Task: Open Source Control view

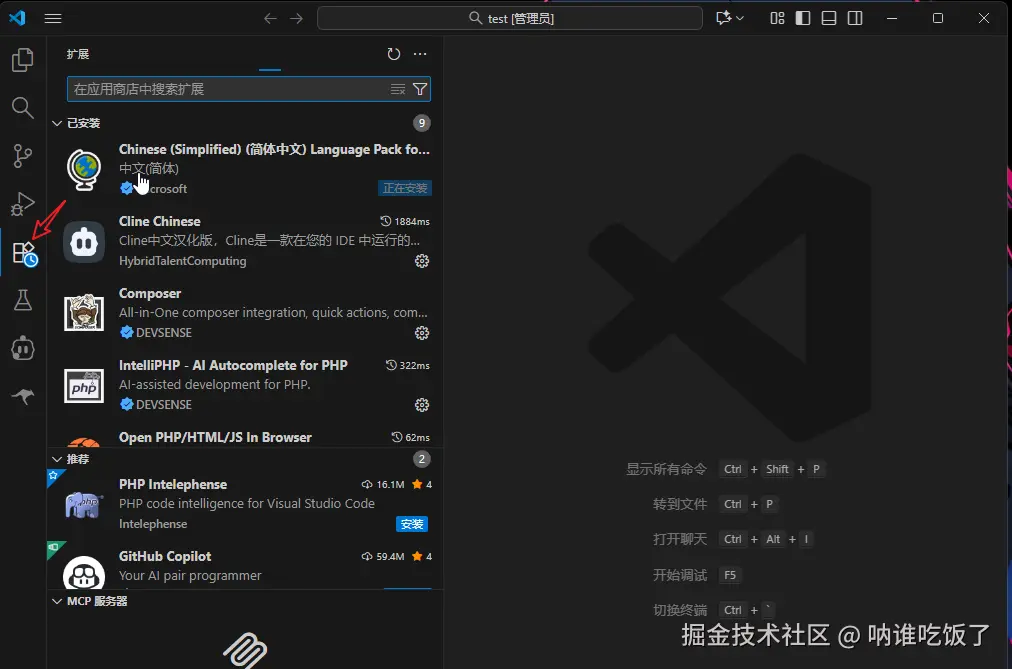Action: 23,155
